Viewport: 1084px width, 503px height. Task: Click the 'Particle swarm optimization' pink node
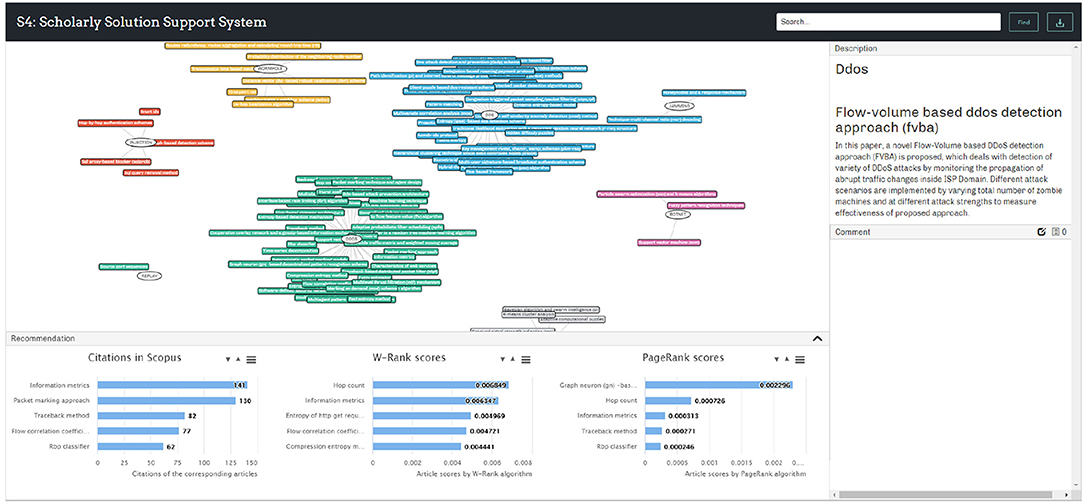[x=657, y=195]
